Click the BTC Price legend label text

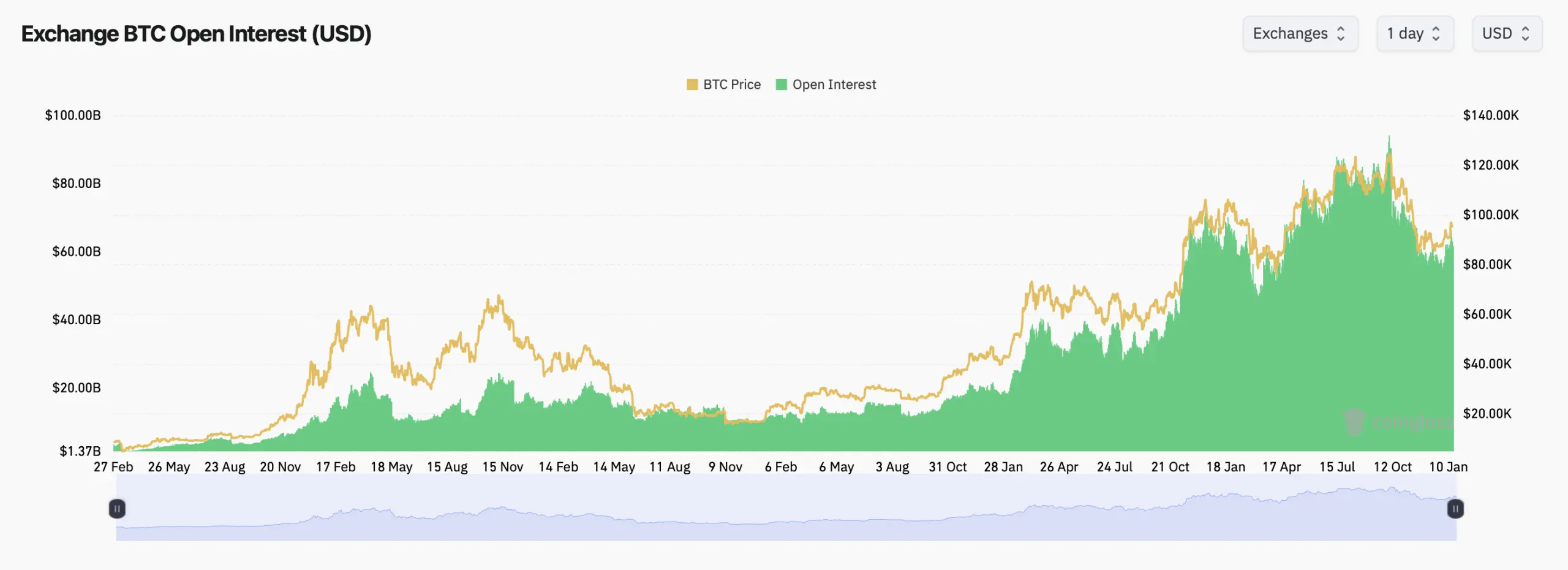pyautogui.click(x=732, y=84)
